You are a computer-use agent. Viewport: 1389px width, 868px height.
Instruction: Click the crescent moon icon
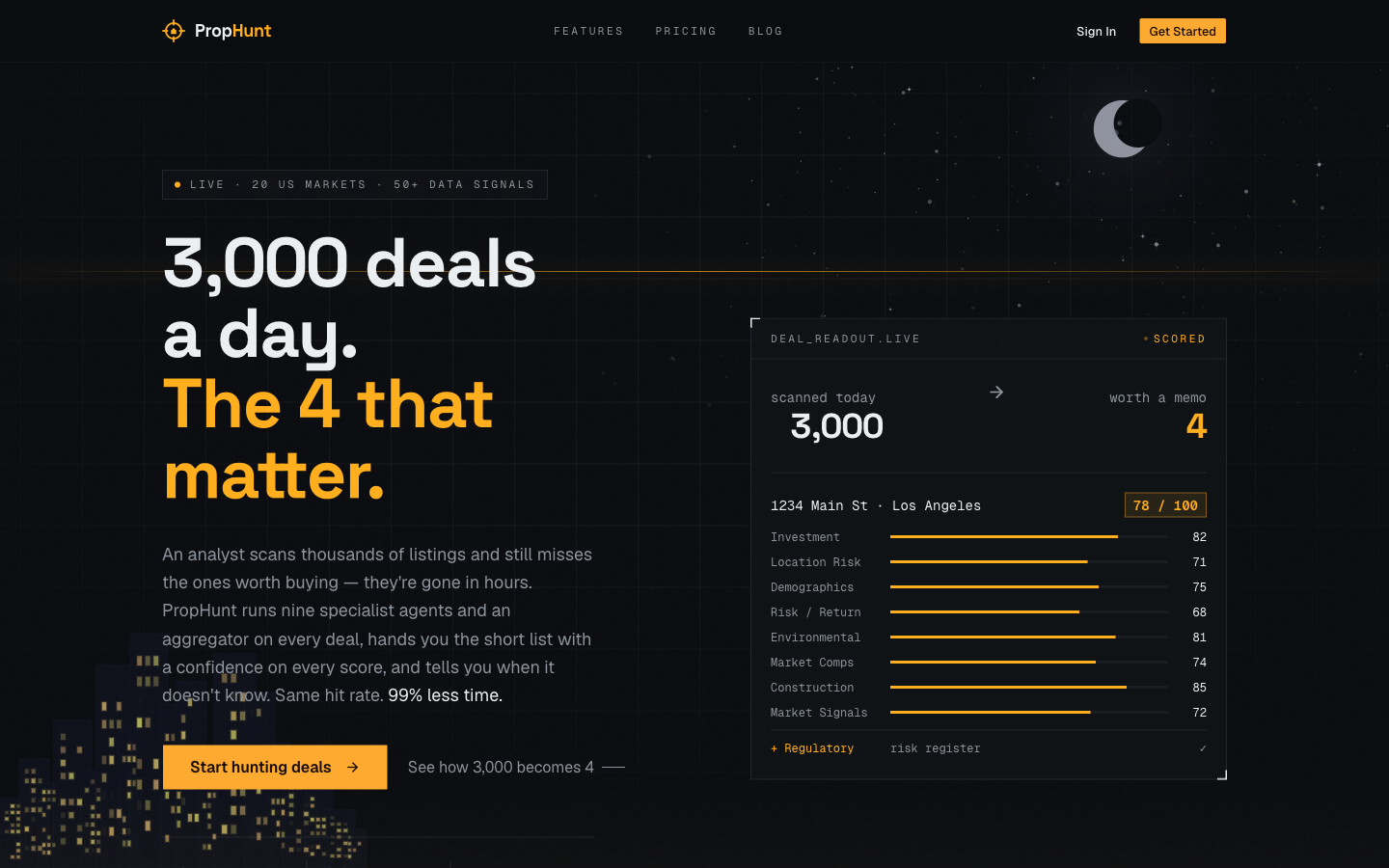pyautogui.click(x=1125, y=128)
